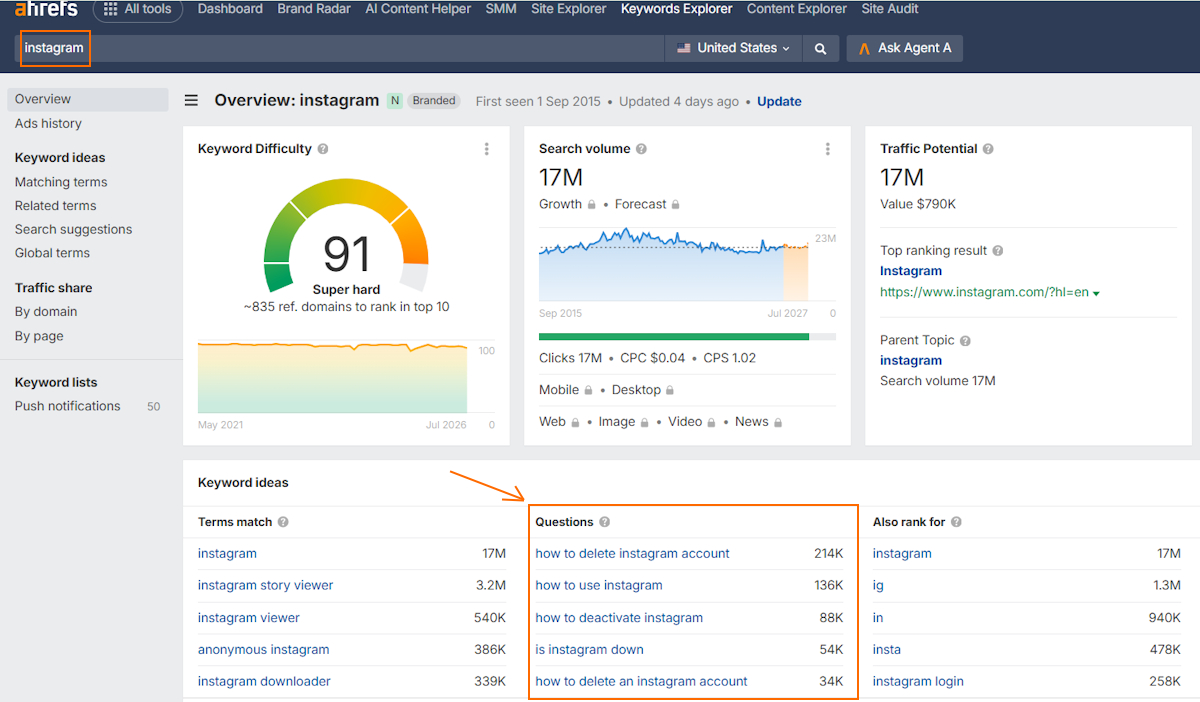Viewport: 1200px width, 702px height.
Task: Select Overview in the sidebar
Action: [88, 99]
